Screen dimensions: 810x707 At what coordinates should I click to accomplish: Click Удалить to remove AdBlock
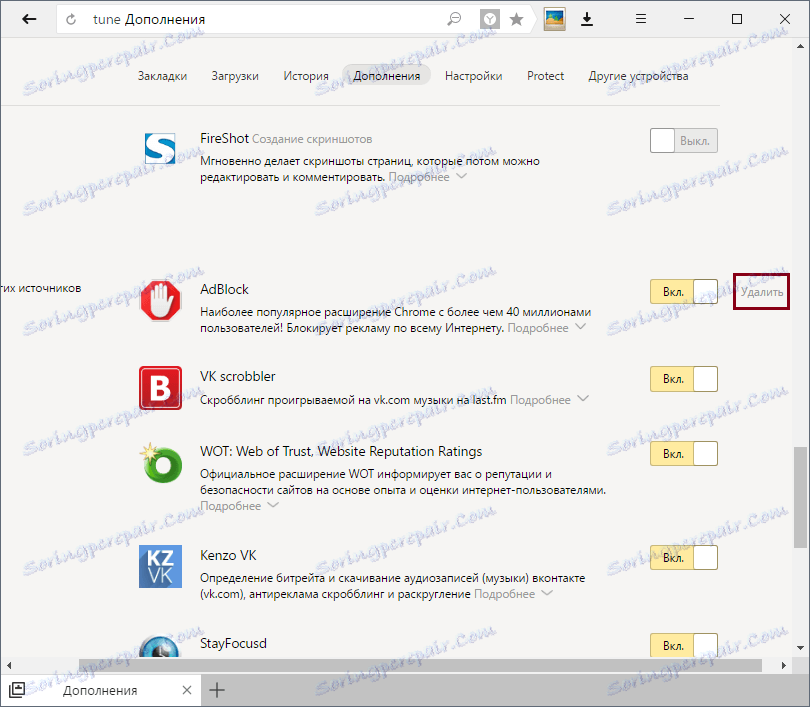coord(762,292)
